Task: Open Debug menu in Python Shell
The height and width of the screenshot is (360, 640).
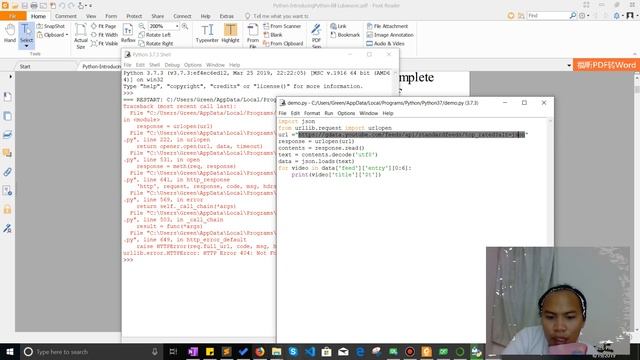Action: tap(172, 65)
